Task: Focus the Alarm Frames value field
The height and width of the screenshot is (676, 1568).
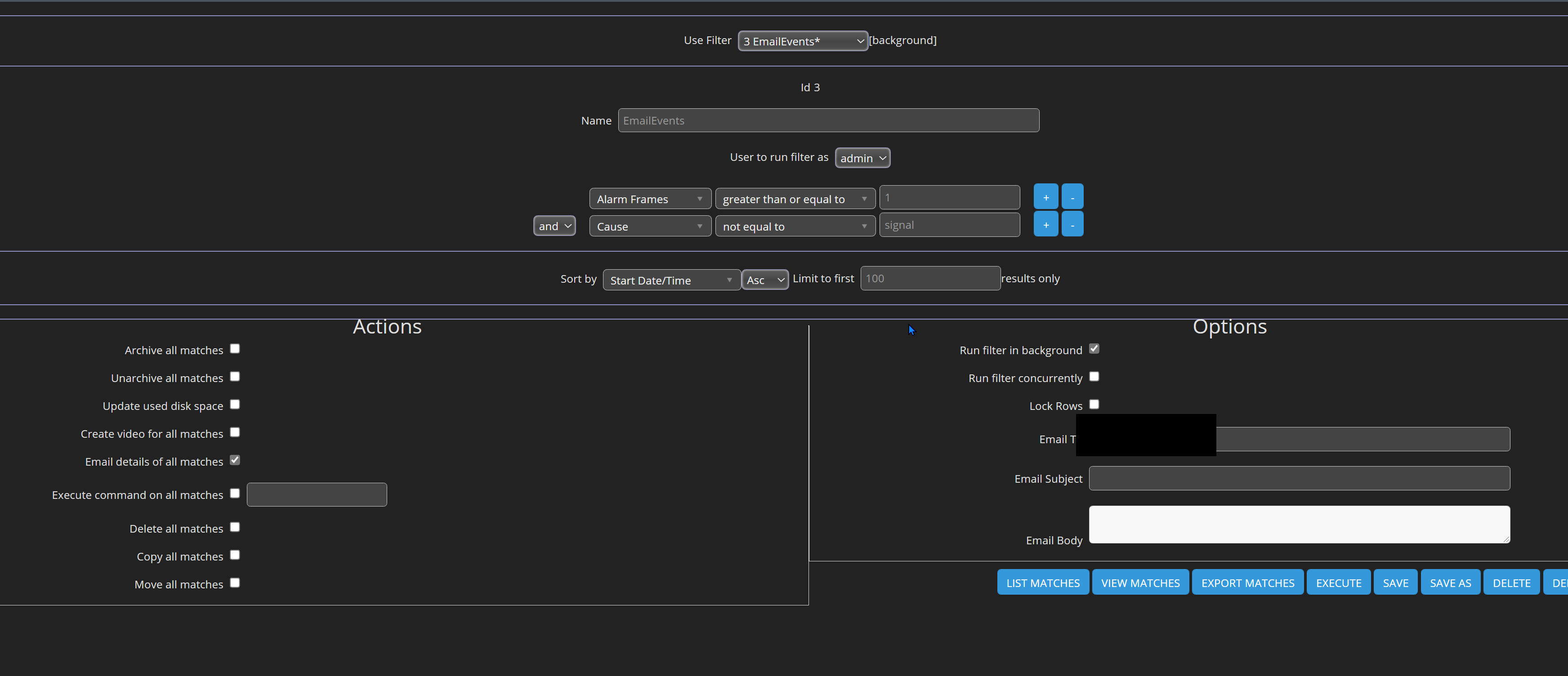Action: click(x=949, y=198)
